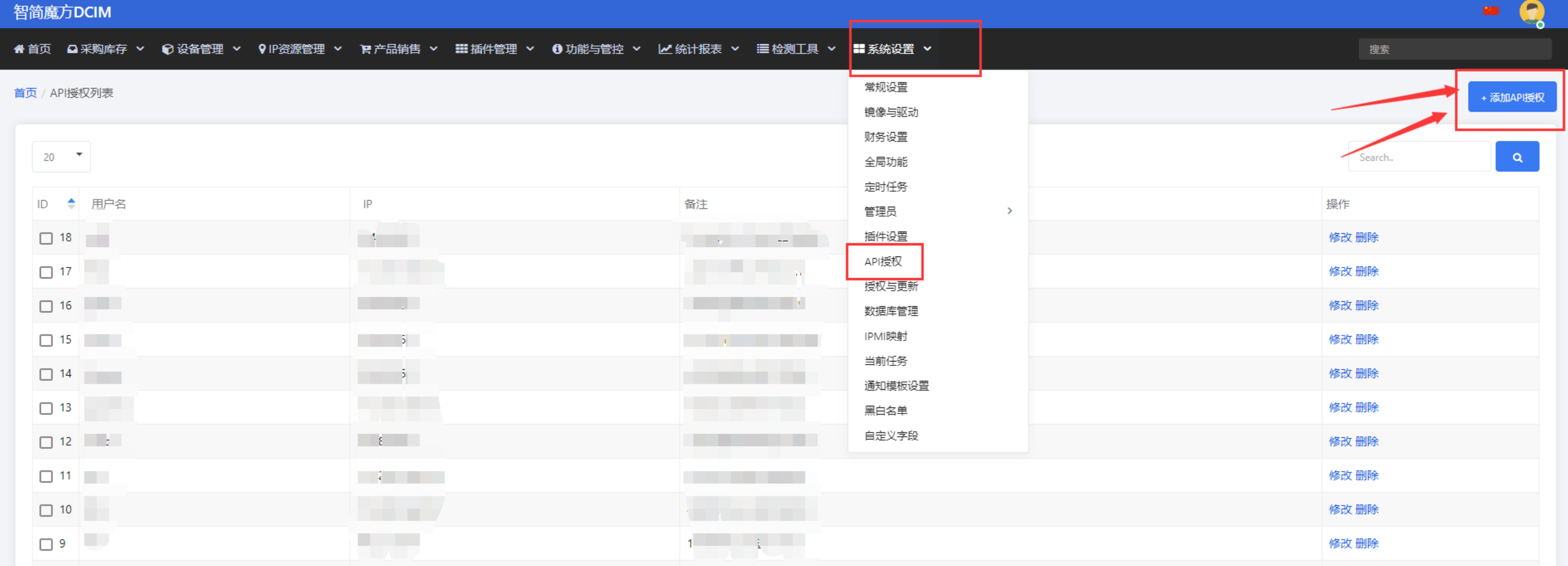
Task: Tick the checkbox for row ID 18
Action: (x=46, y=238)
